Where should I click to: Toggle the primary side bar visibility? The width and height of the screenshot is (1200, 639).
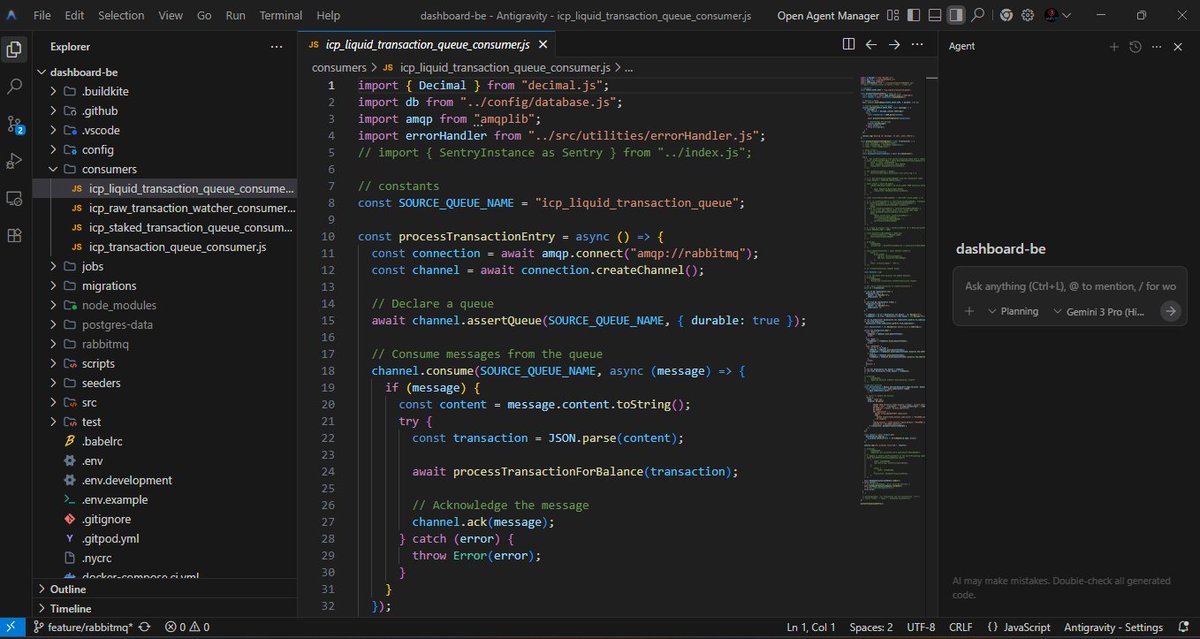(x=916, y=15)
